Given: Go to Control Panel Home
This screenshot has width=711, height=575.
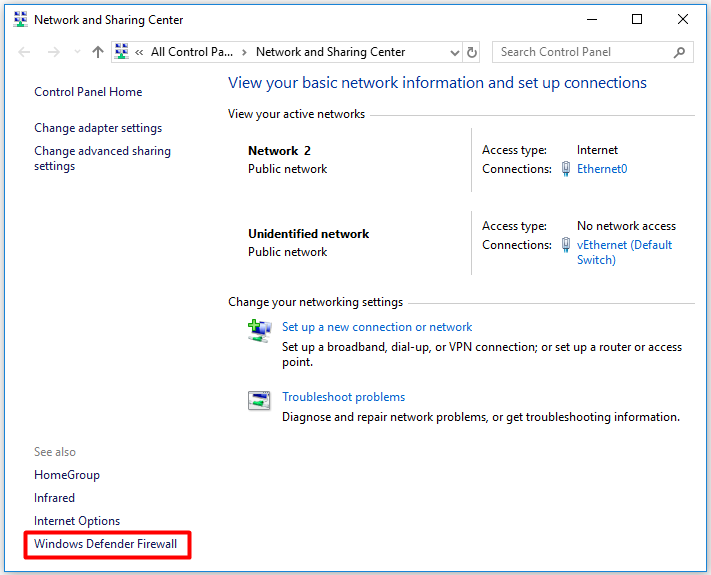Looking at the screenshot, I should [x=88, y=92].
